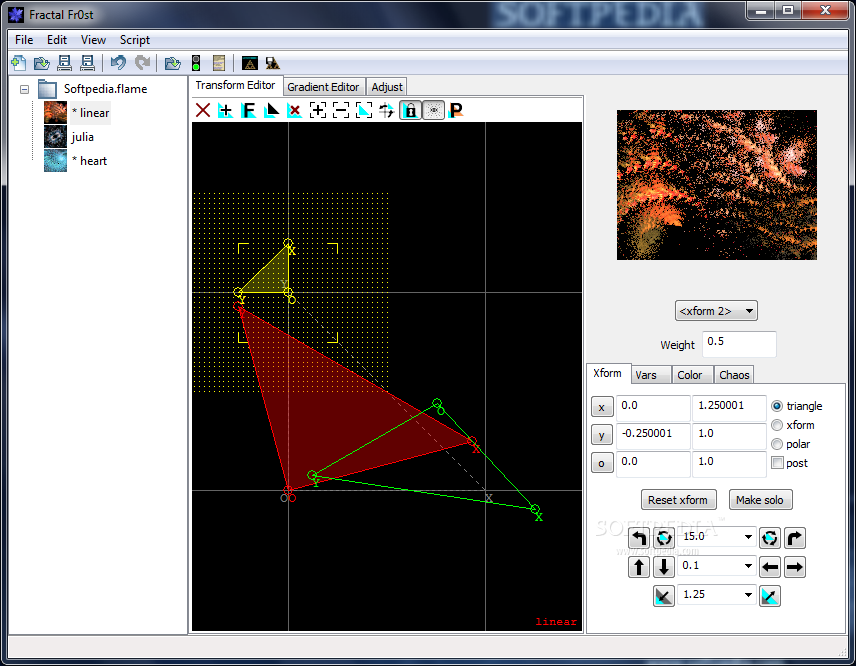The image size is (856, 666).
Task: Click the fit-to-view dashed box triangle icon
Action: (364, 110)
